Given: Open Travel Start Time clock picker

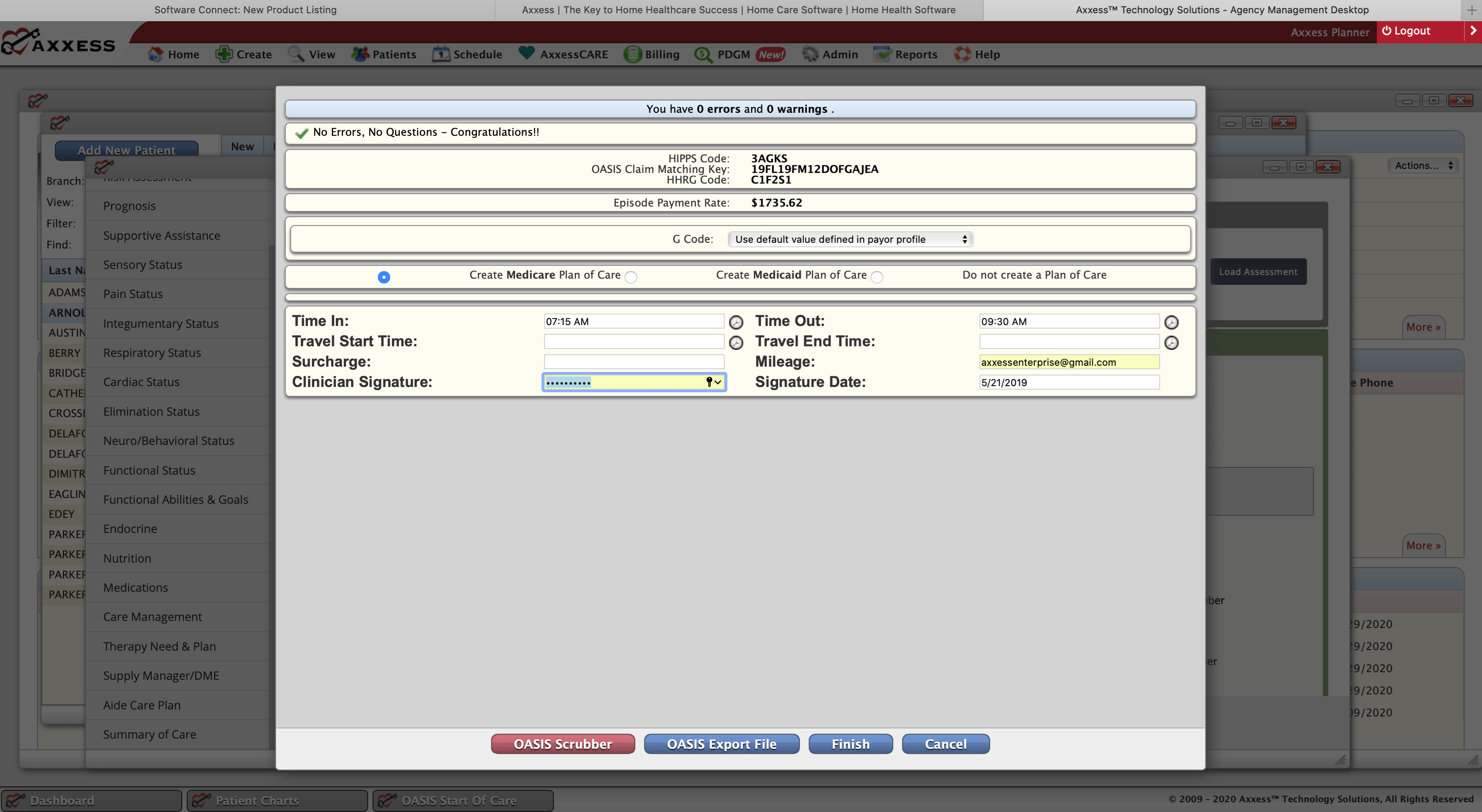Looking at the screenshot, I should 736,343.
